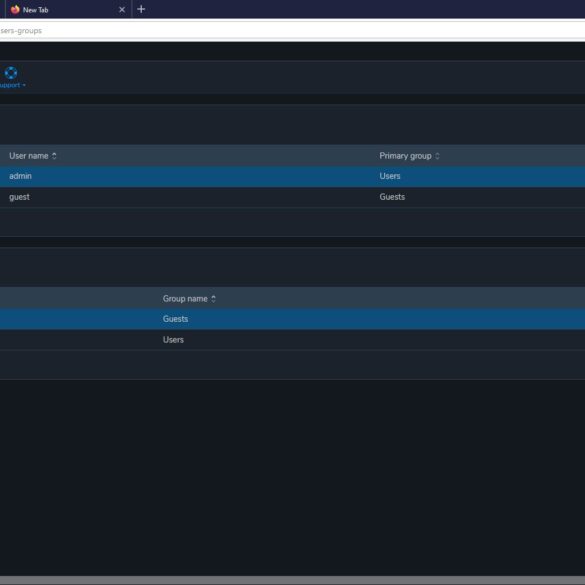Select the admin user row

click(x=292, y=176)
